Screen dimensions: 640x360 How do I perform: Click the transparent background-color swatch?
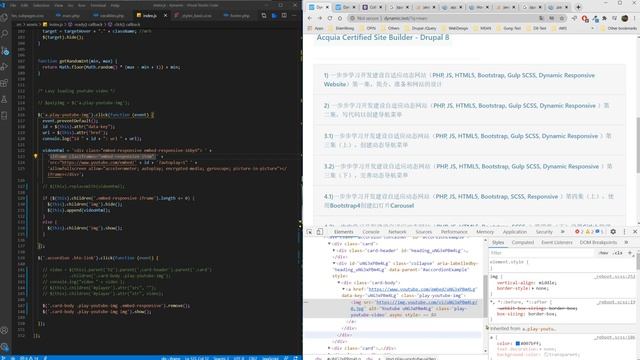pyautogui.click(x=546, y=355)
